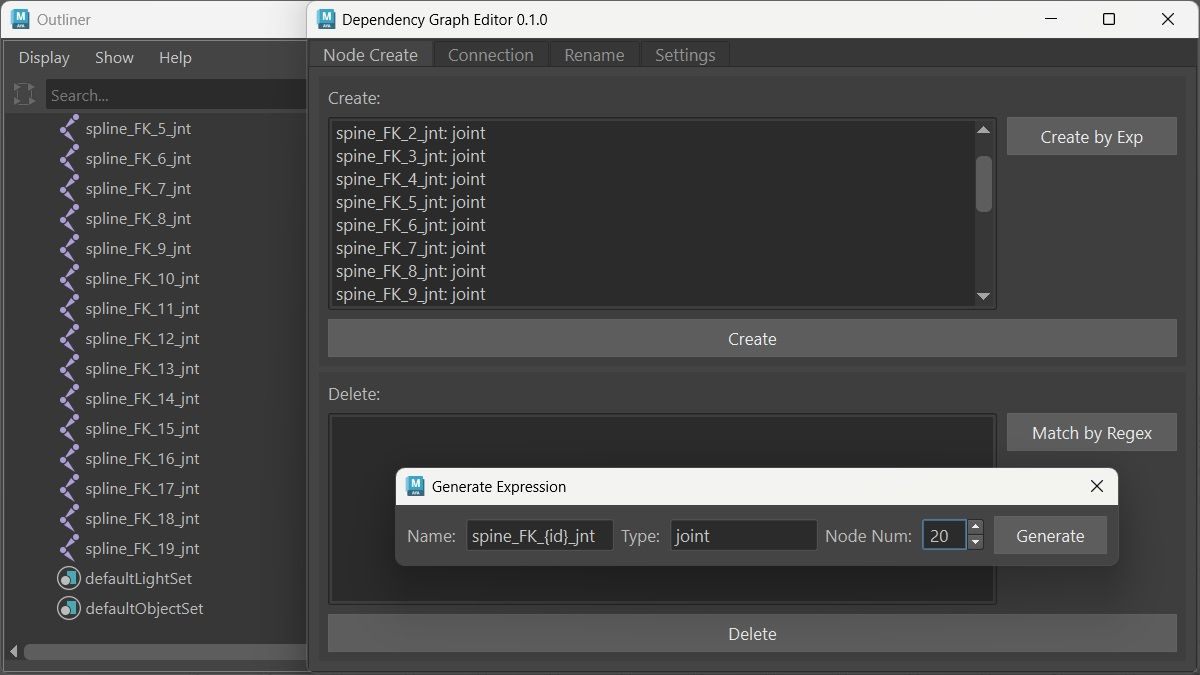Switch to the Node Create tab
Screen dimensions: 1200x675
click(370, 55)
